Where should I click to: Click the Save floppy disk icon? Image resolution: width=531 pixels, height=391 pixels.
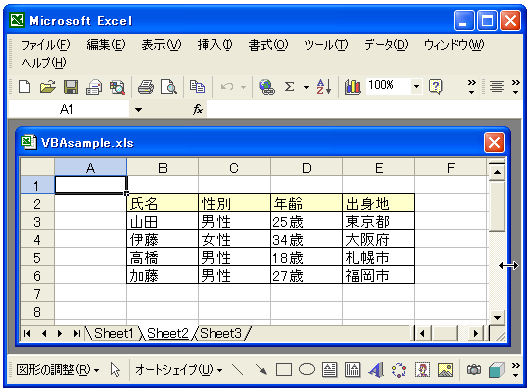(x=71, y=87)
